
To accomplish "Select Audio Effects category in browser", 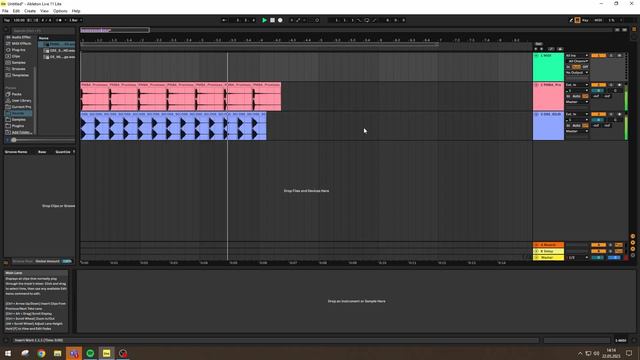I will [x=19, y=37].
